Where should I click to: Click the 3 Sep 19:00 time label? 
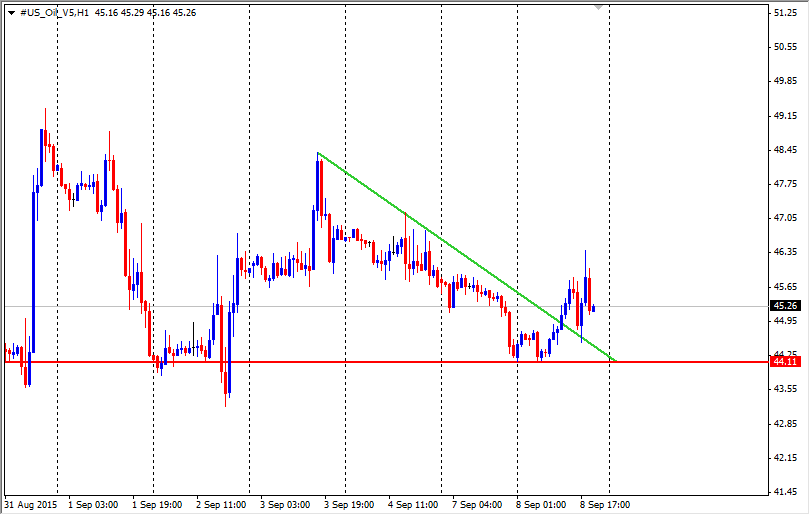pyautogui.click(x=349, y=505)
